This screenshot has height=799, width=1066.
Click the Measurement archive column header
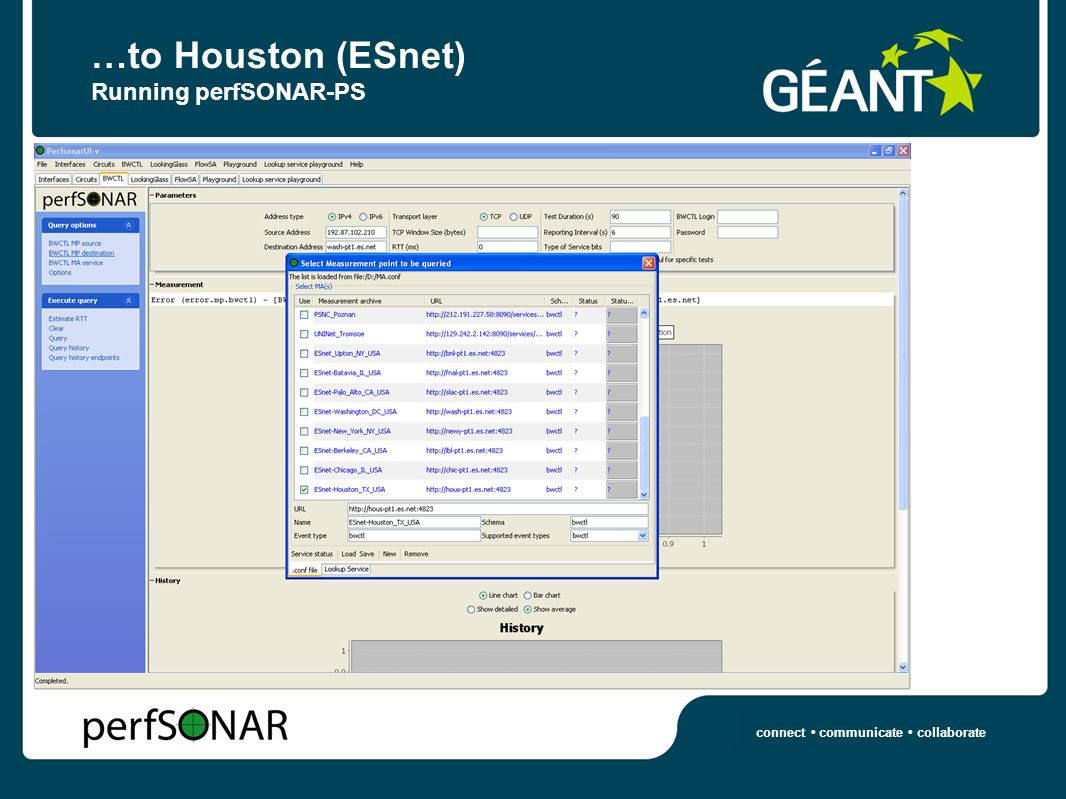[x=368, y=301]
